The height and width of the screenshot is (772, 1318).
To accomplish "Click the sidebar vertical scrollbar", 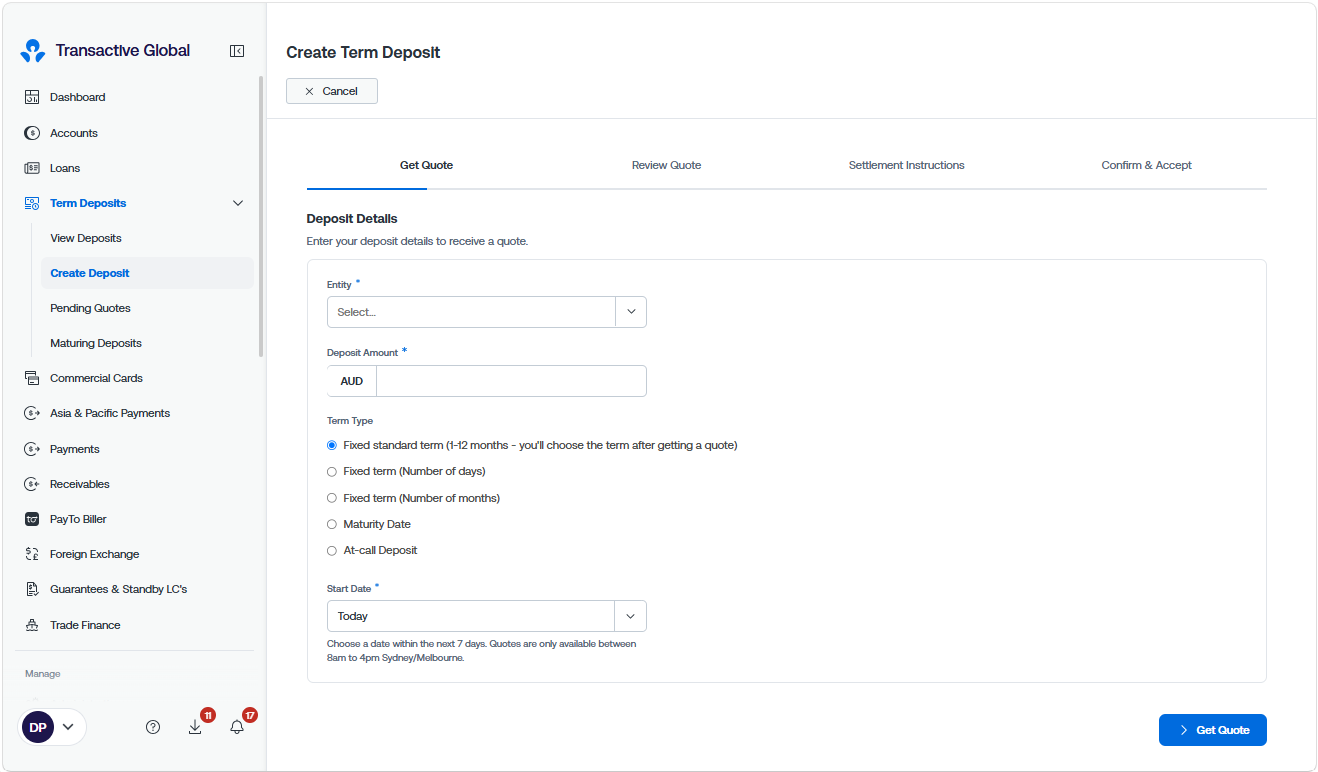I will click(x=261, y=216).
